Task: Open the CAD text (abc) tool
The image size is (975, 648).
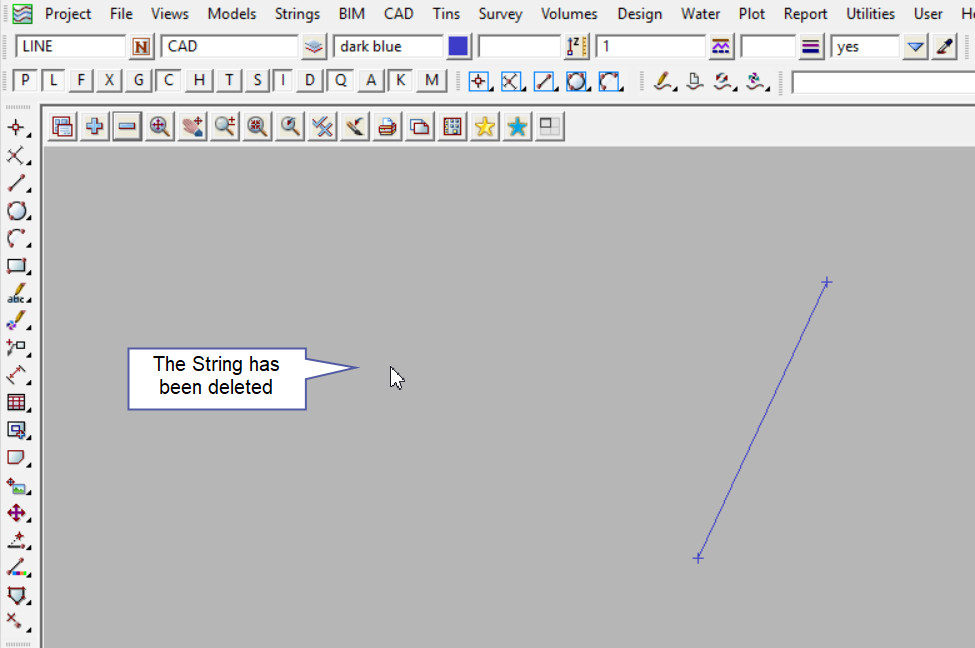Action: click(17, 293)
